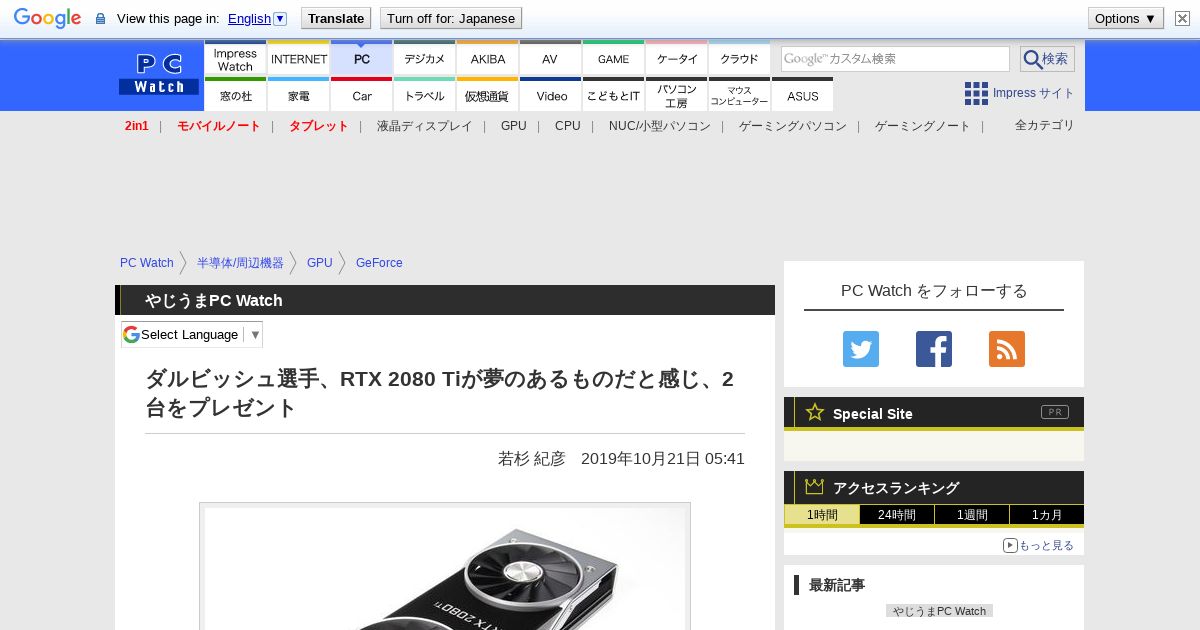The image size is (1200, 630).
Task: Expand the Select Language dropdown arrow
Action: pyautogui.click(x=255, y=335)
